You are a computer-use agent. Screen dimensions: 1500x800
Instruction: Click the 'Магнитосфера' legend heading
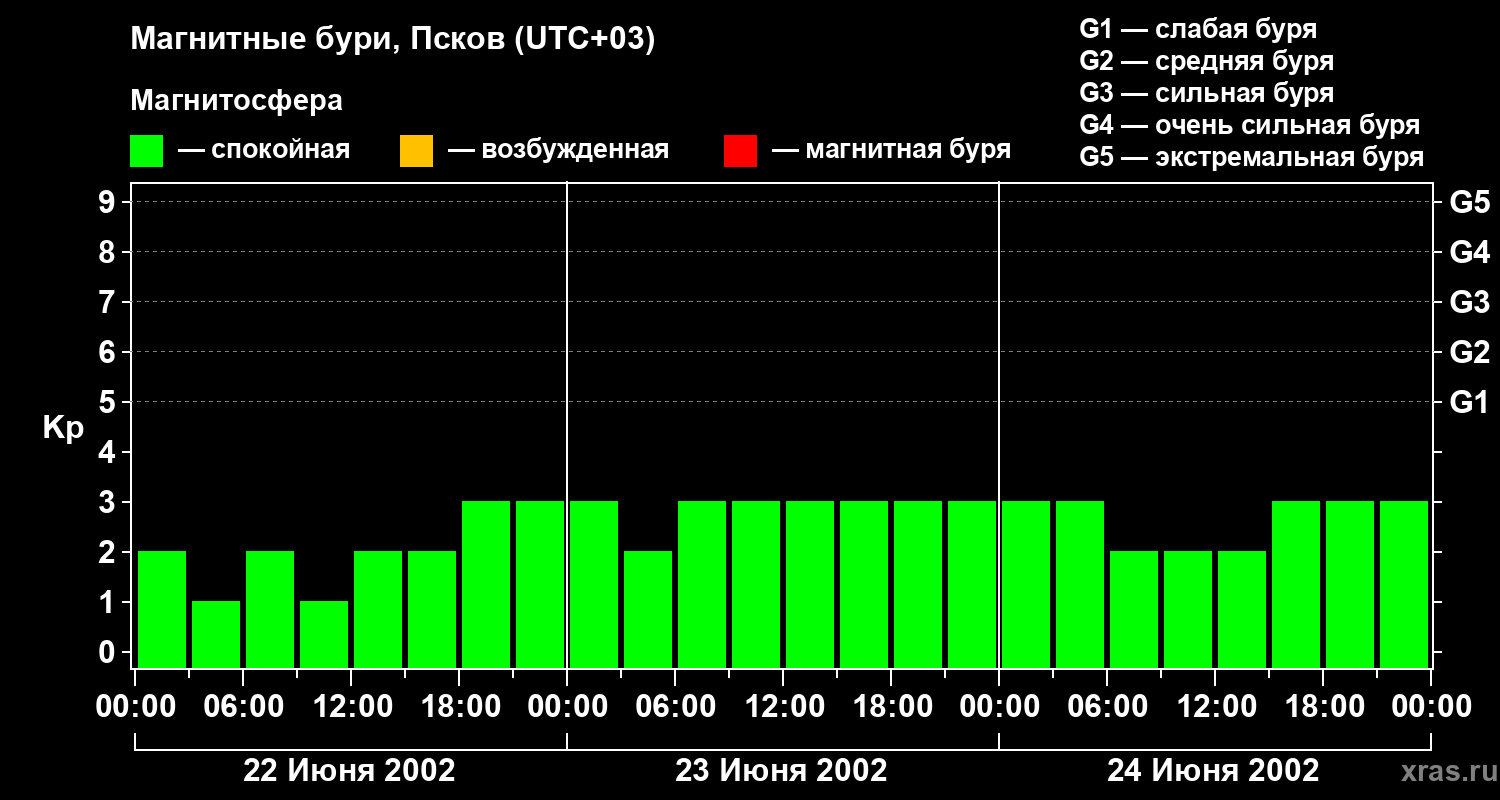[236, 101]
